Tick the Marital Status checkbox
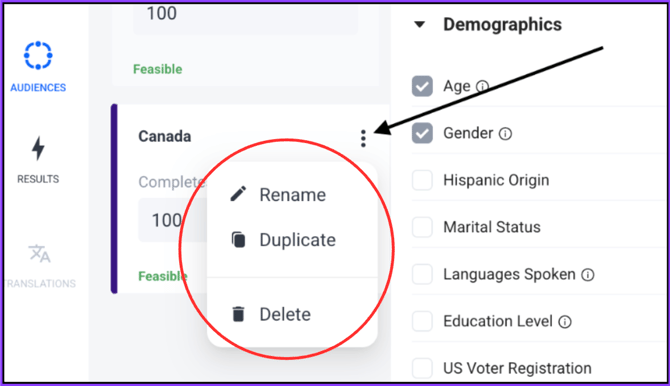The image size is (670, 386). (x=422, y=227)
